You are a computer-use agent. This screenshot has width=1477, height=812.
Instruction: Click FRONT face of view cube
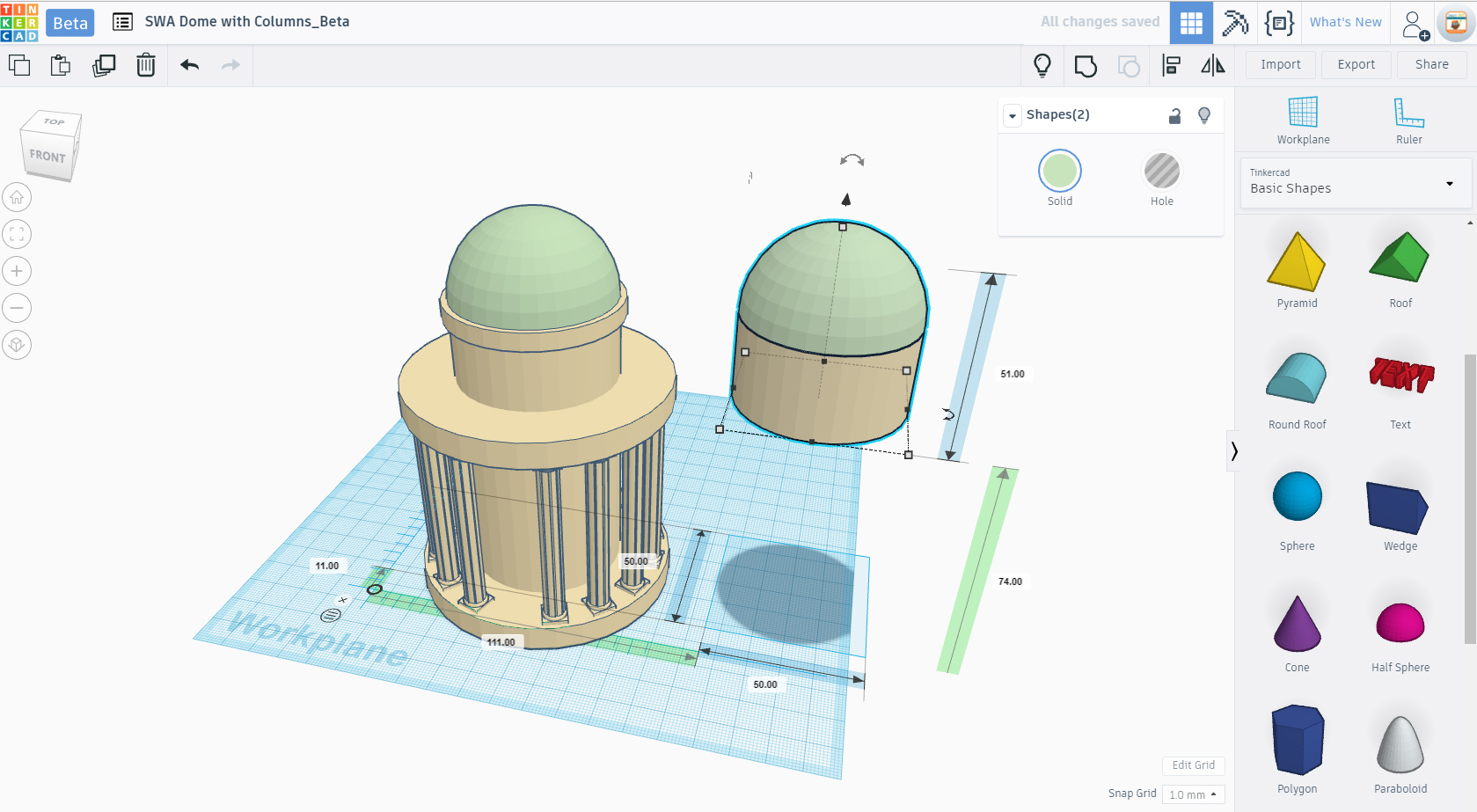[48, 157]
